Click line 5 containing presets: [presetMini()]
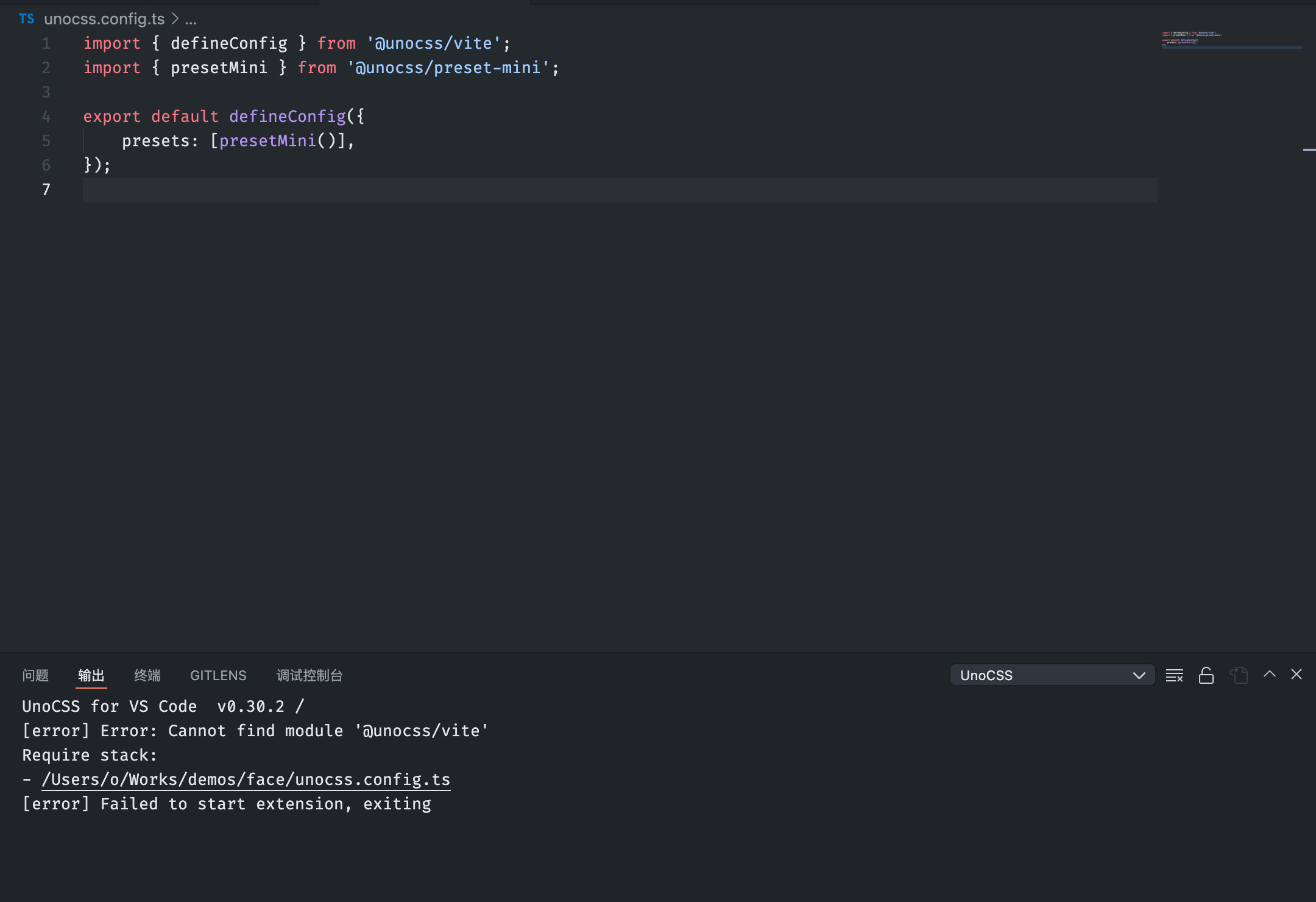This screenshot has height=902, width=1316. 238,141
